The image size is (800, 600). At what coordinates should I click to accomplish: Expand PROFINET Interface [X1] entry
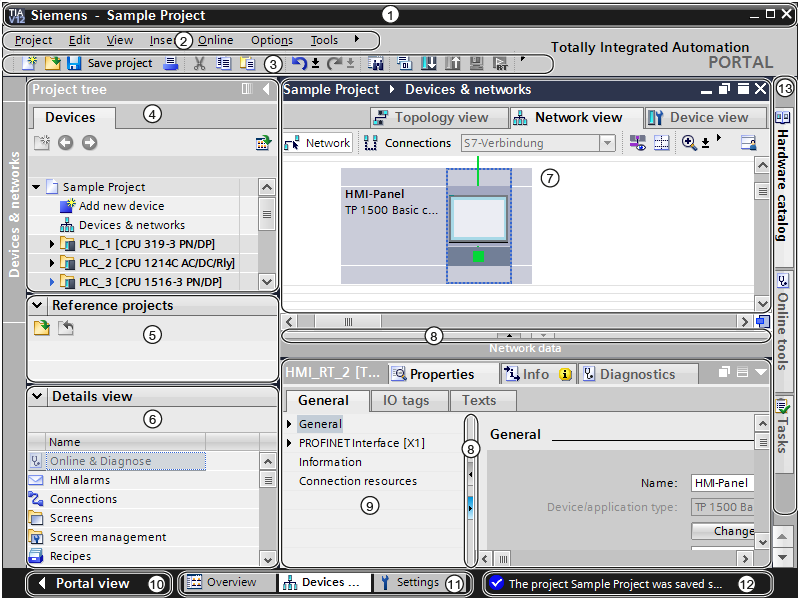290,443
